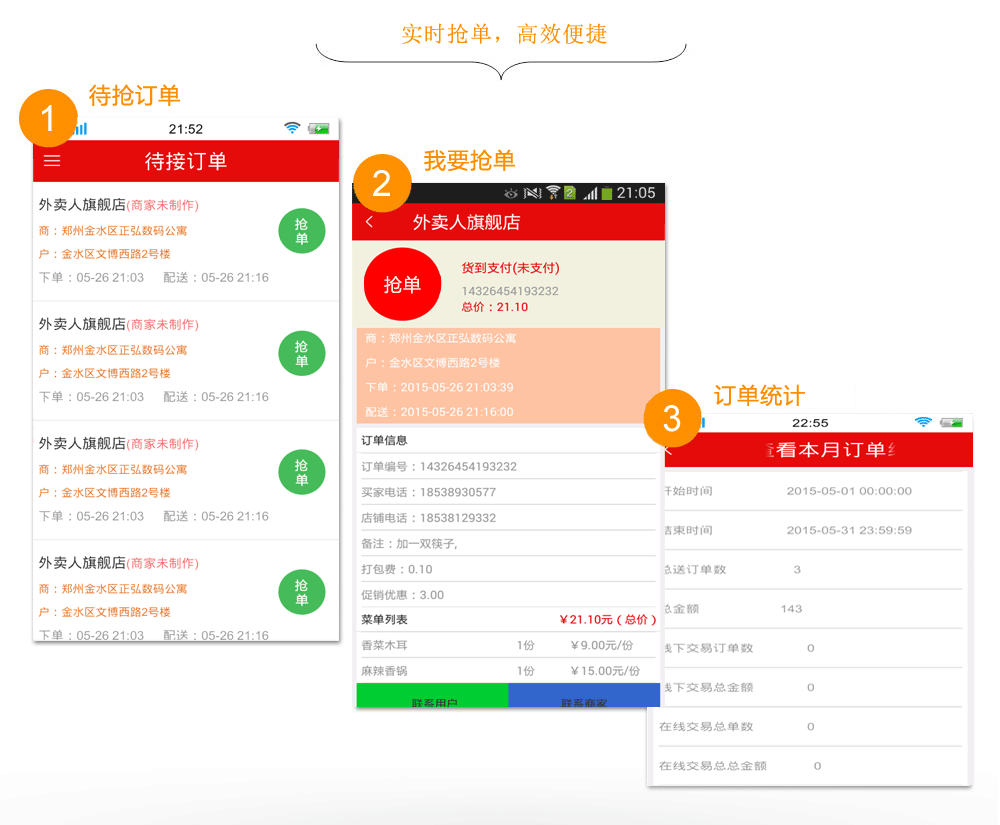The width and height of the screenshot is (1000, 825).
Task: Tap the battery indicator on 待接订单 screen
Action: (x=316, y=128)
